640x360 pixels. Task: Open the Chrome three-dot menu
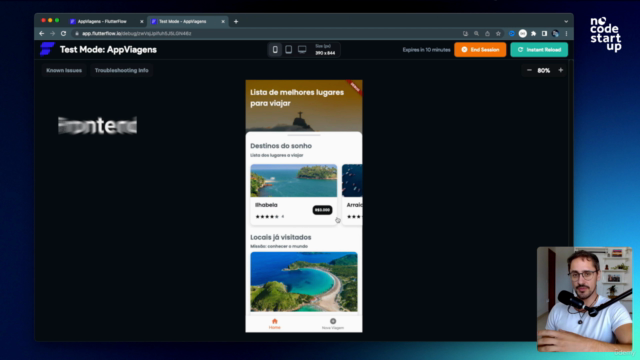(566, 33)
